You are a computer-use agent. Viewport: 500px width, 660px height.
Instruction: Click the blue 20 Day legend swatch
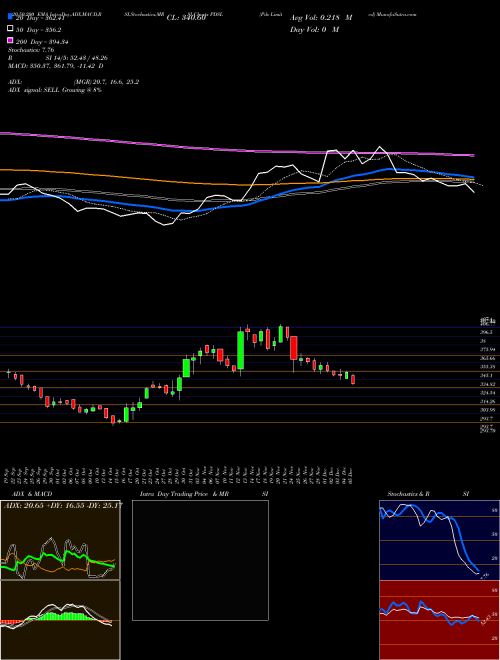[10, 17]
